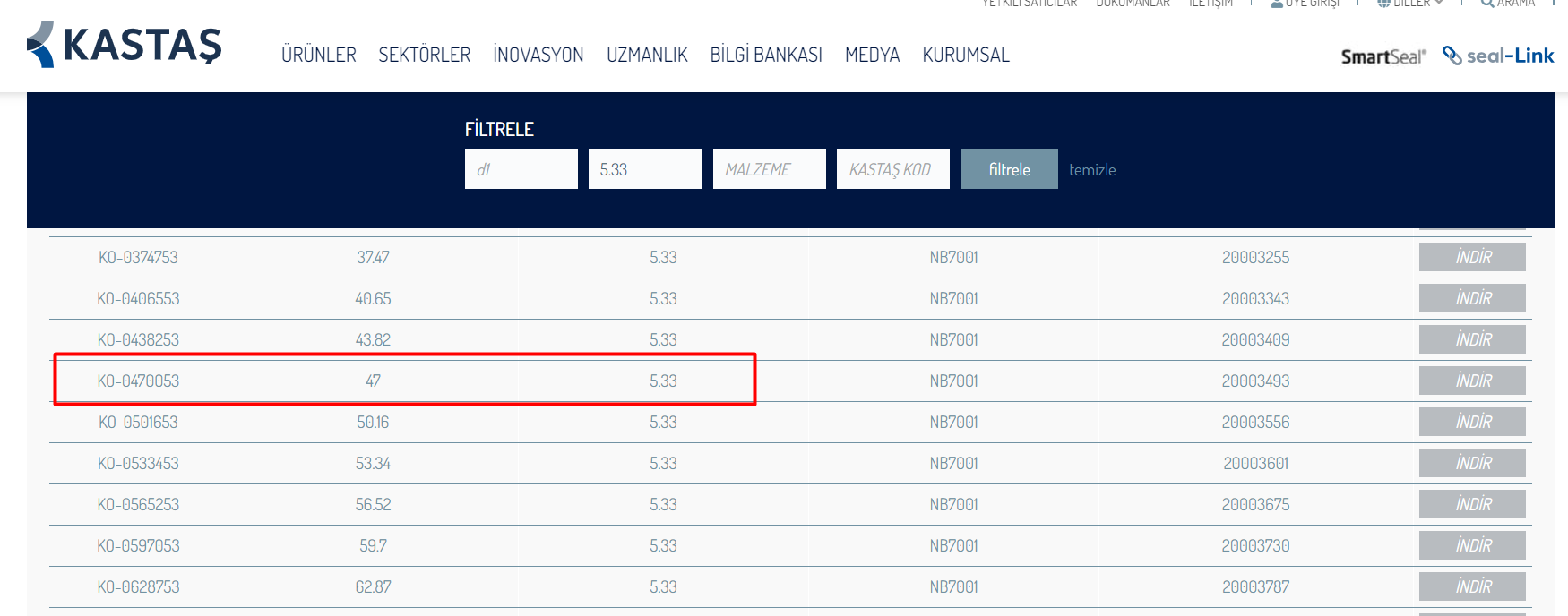This screenshot has width=1568, height=616.
Task: Download the K0-0470053 row via İNDİR
Action: pyautogui.click(x=1471, y=381)
